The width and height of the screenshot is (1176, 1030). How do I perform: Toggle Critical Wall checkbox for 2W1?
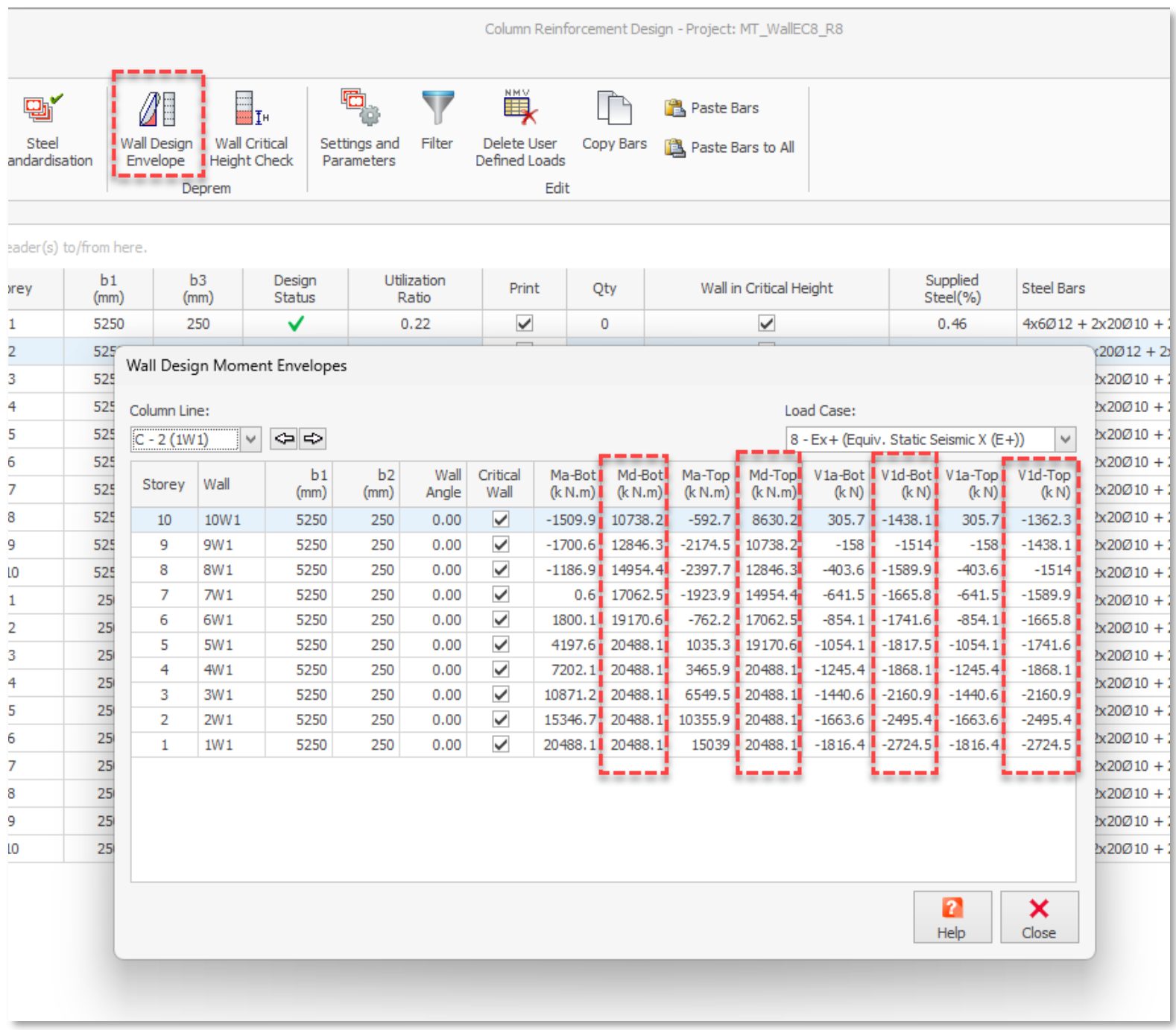[x=501, y=719]
